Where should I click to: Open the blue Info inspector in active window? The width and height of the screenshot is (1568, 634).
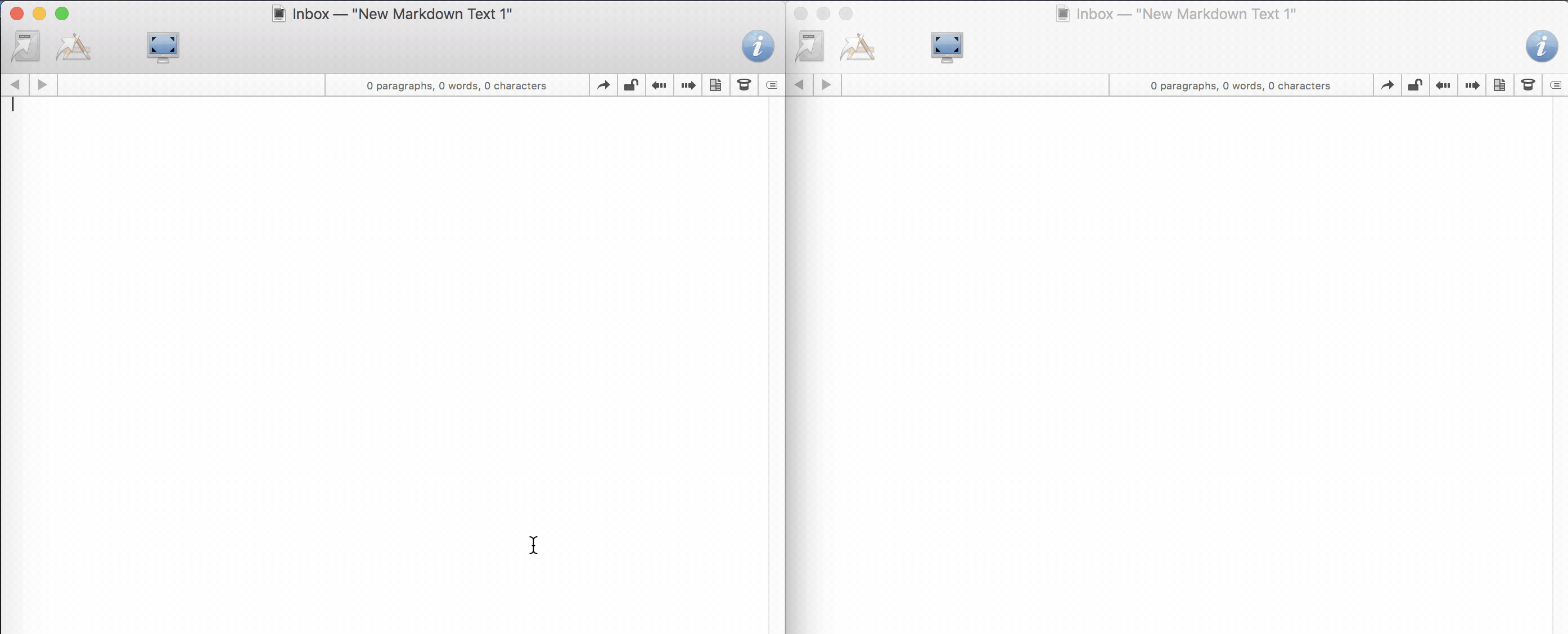[757, 46]
